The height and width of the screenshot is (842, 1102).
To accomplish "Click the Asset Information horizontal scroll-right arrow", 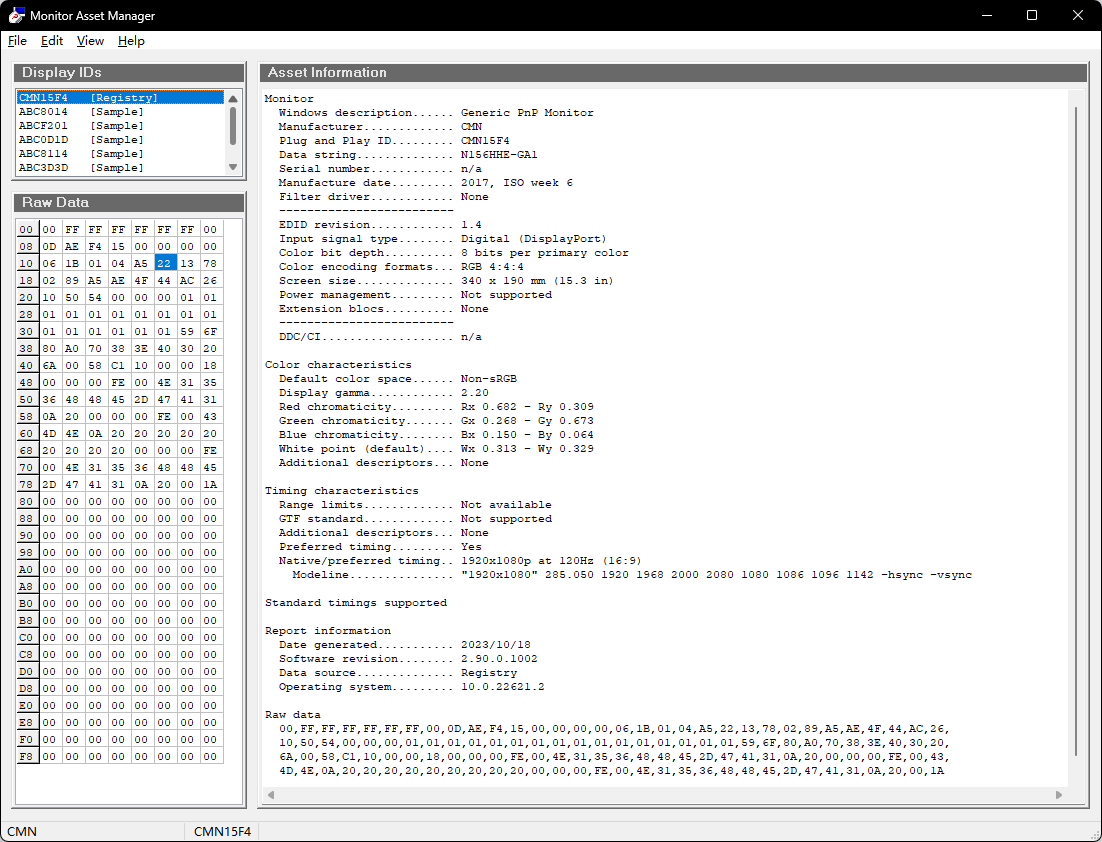I will pyautogui.click(x=1059, y=795).
